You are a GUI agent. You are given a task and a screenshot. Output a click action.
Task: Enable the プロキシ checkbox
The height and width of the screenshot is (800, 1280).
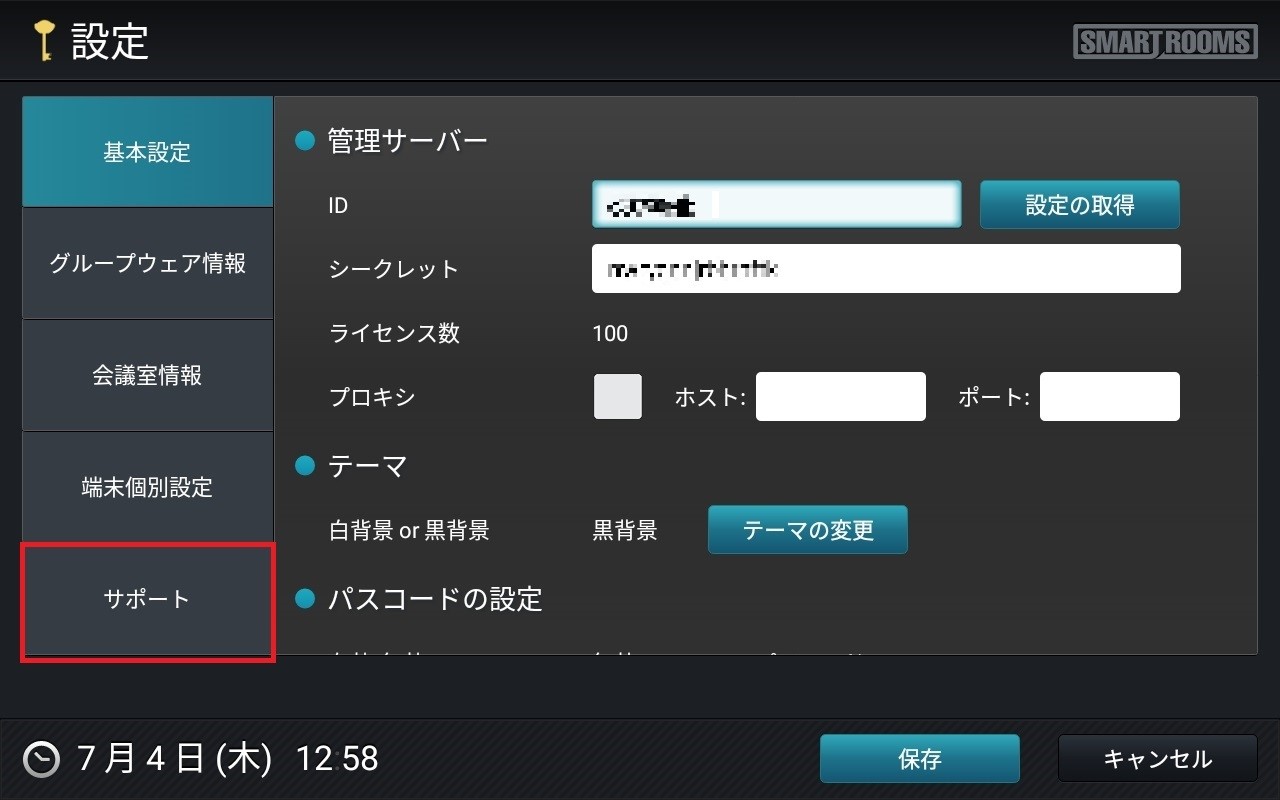point(618,397)
